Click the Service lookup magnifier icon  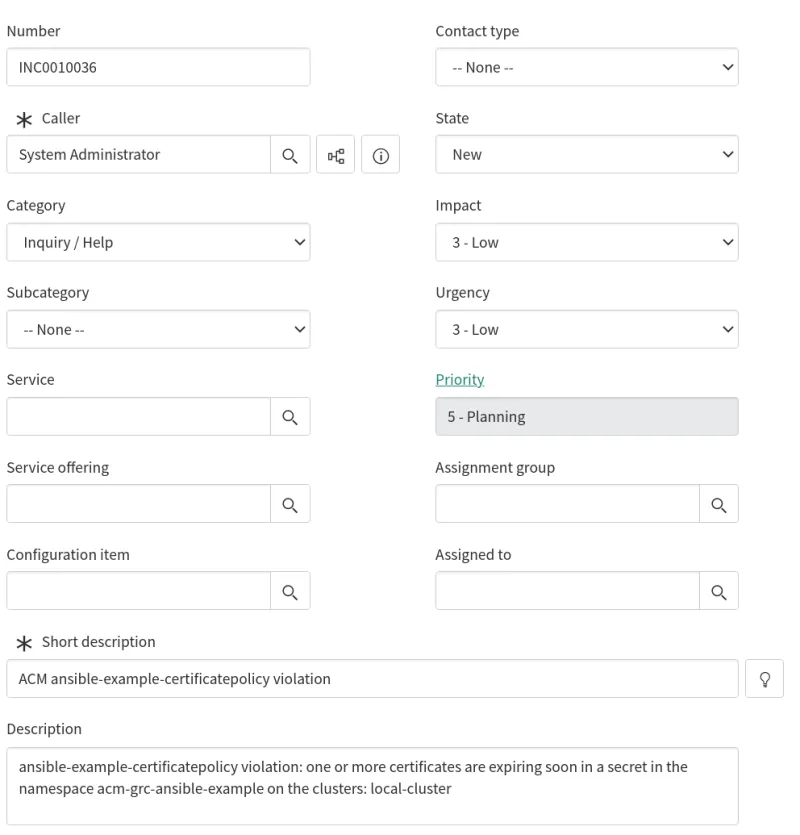tap(290, 417)
